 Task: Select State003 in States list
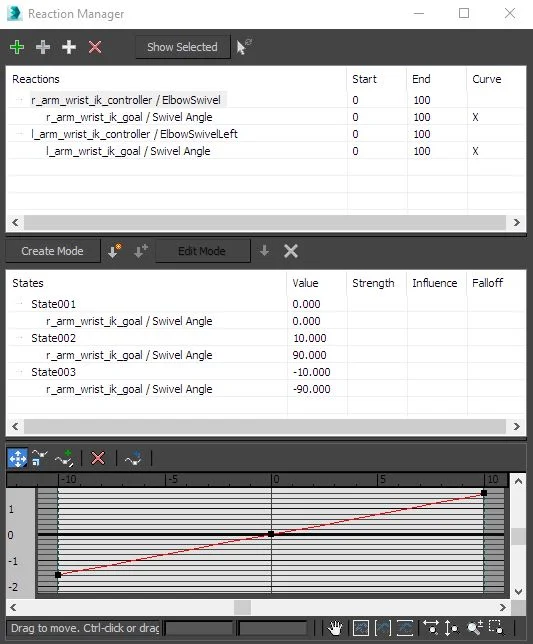[53, 372]
